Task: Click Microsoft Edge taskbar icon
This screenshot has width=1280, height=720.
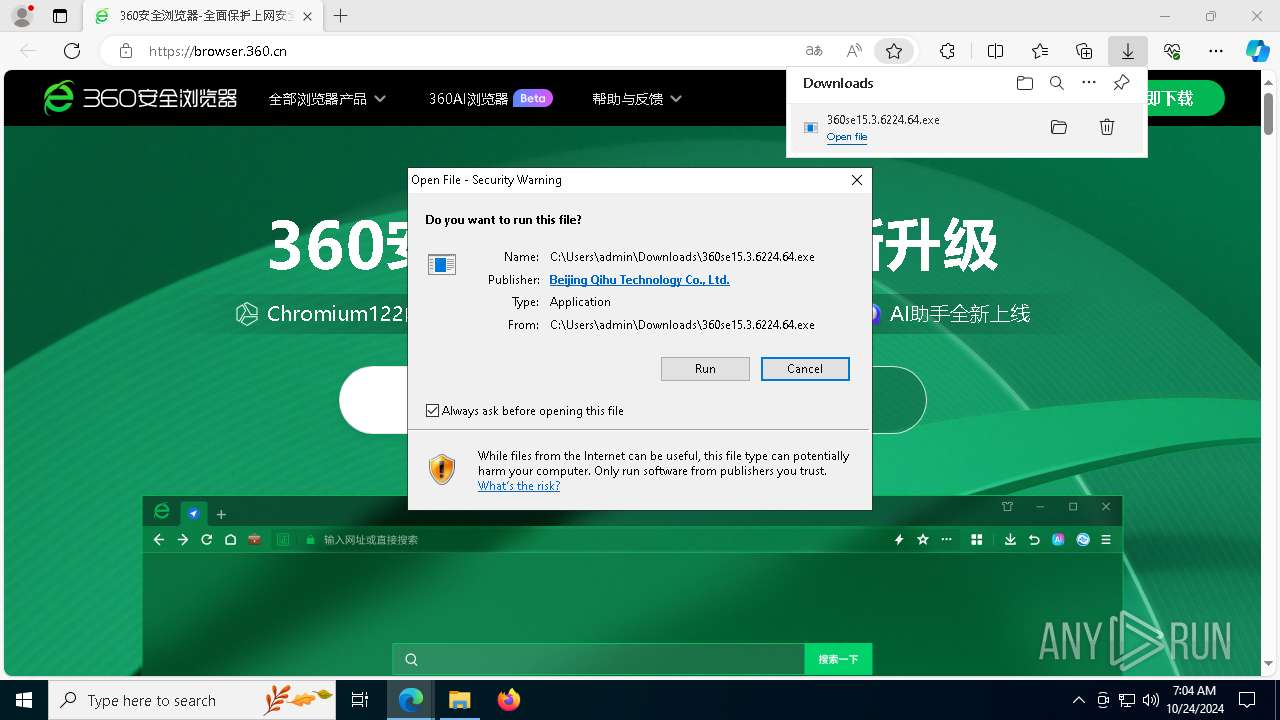Action: click(411, 700)
